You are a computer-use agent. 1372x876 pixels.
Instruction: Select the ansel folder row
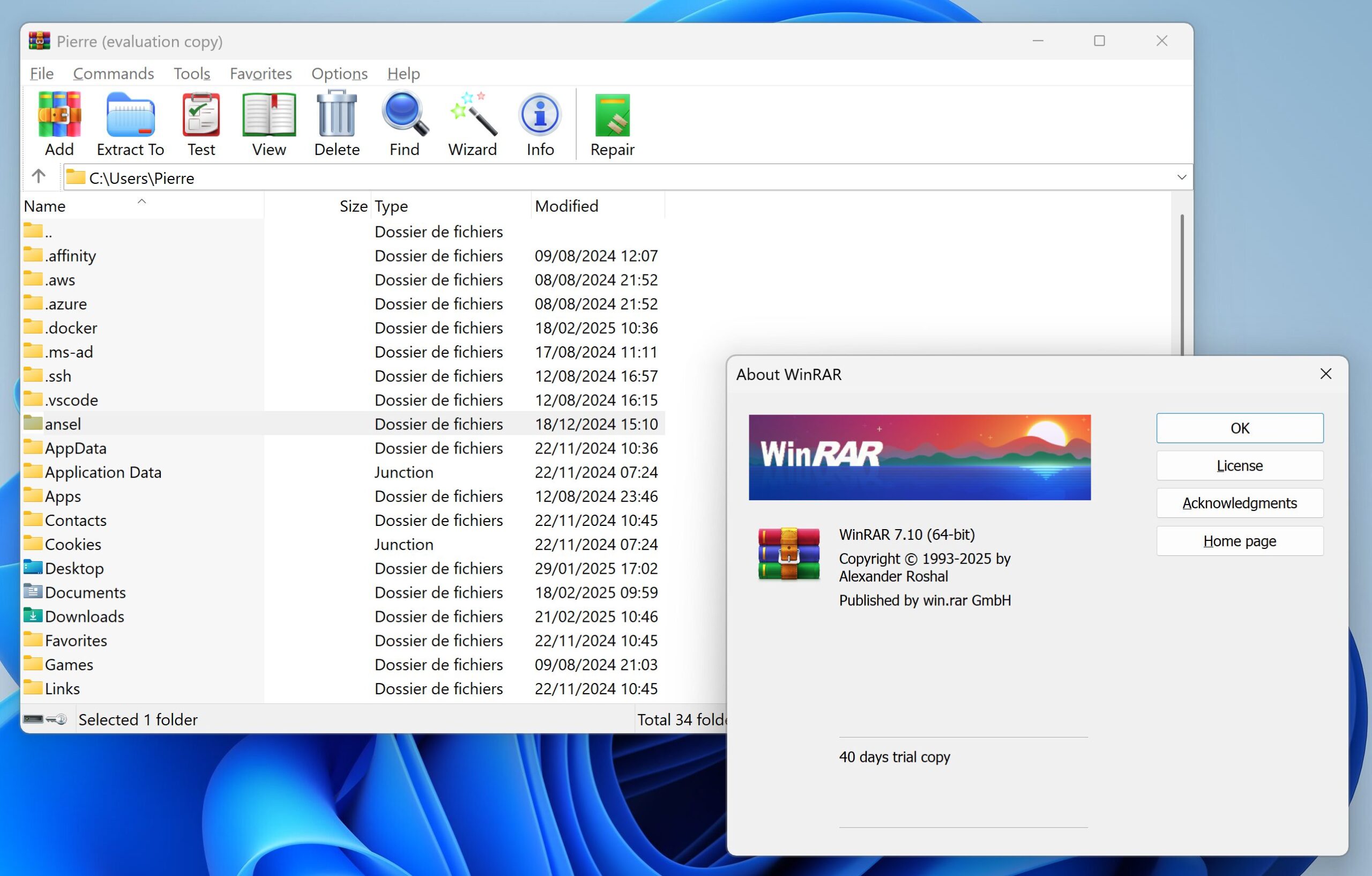click(343, 424)
